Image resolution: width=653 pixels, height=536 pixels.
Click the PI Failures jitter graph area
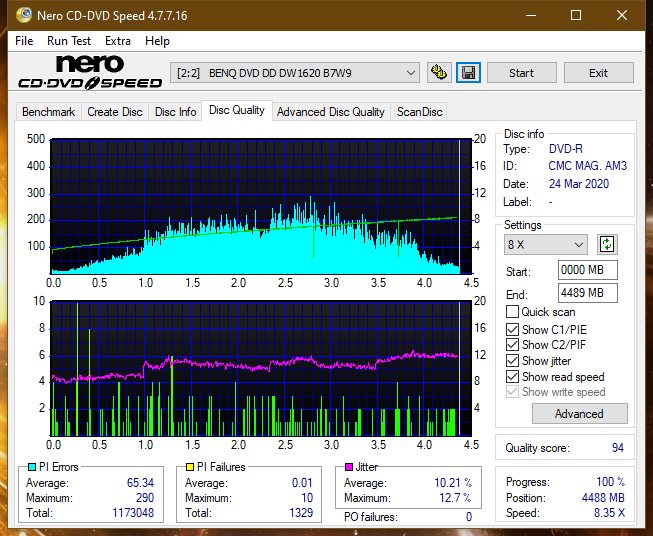(261, 369)
